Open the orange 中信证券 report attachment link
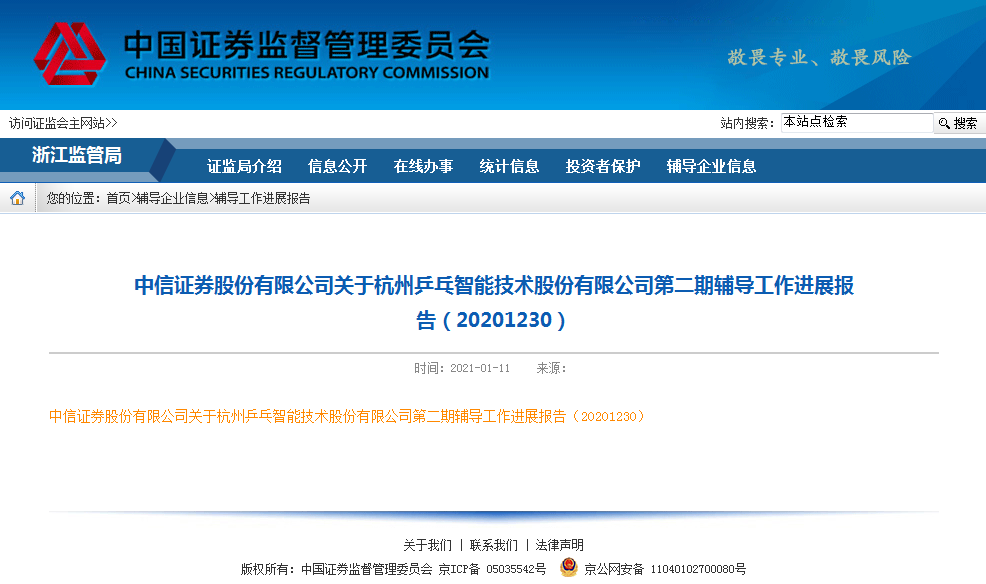This screenshot has width=986, height=584. [347, 416]
